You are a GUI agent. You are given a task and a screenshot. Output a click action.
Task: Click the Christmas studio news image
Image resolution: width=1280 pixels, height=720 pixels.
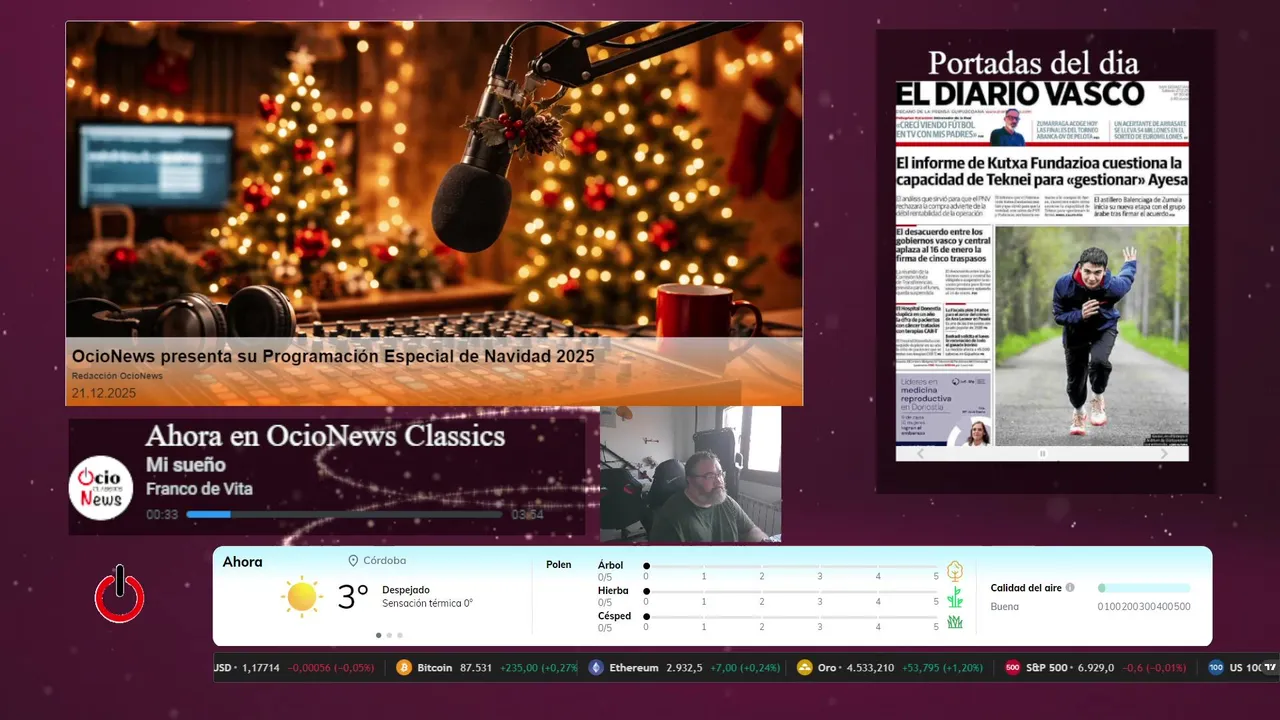[434, 213]
